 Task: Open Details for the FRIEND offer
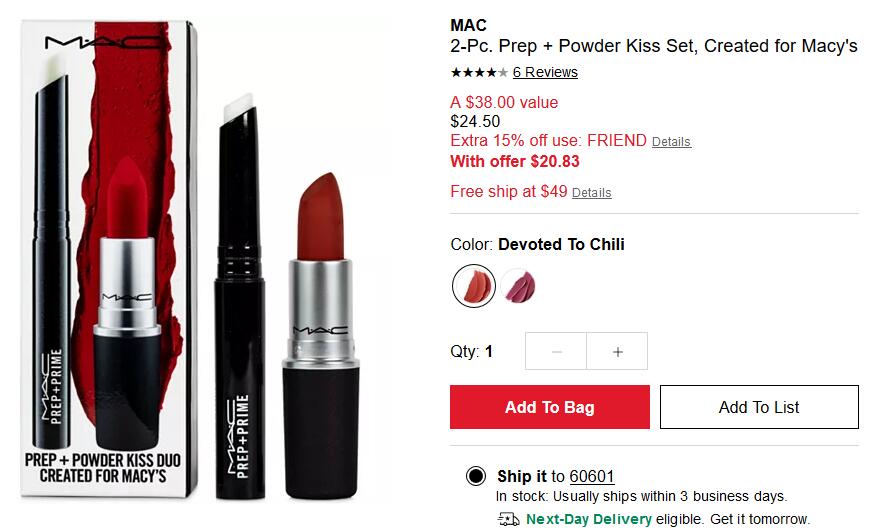click(x=671, y=142)
